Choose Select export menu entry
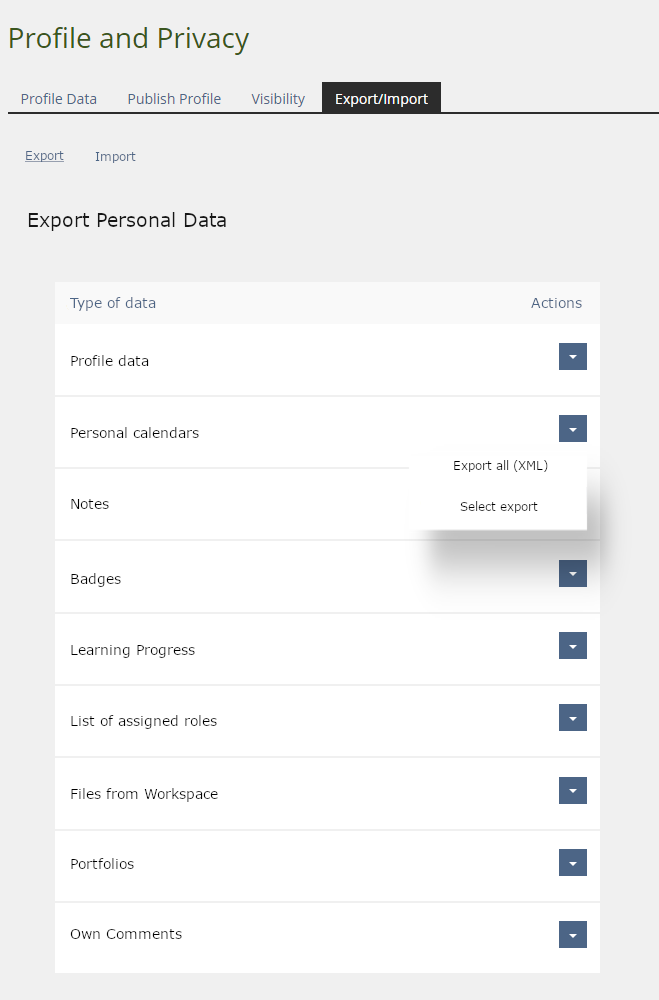The image size is (659, 1000). coord(499,507)
